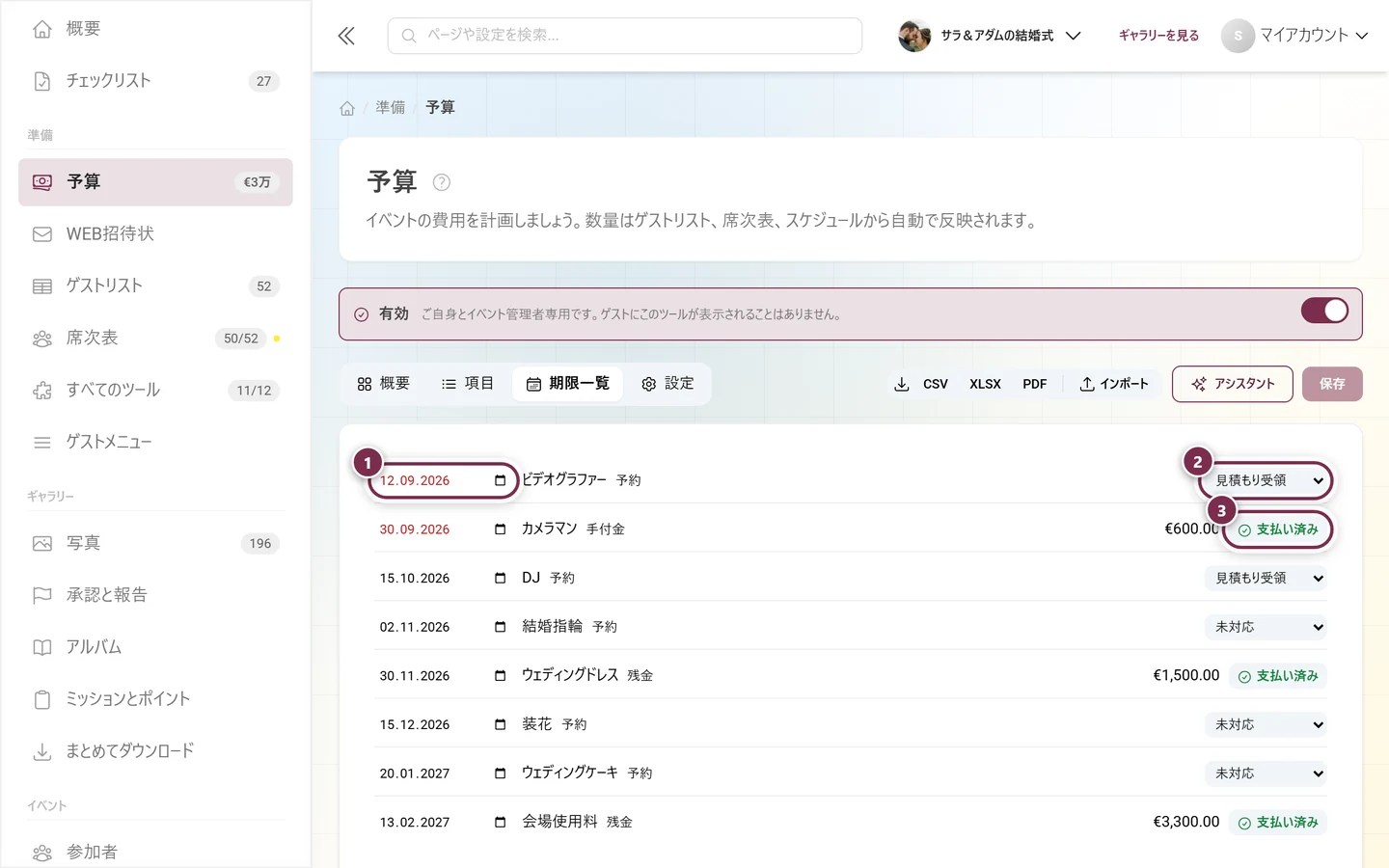Open the status dropdown in the DJ row
Screen dimensions: 1389x868
(x=1266, y=578)
